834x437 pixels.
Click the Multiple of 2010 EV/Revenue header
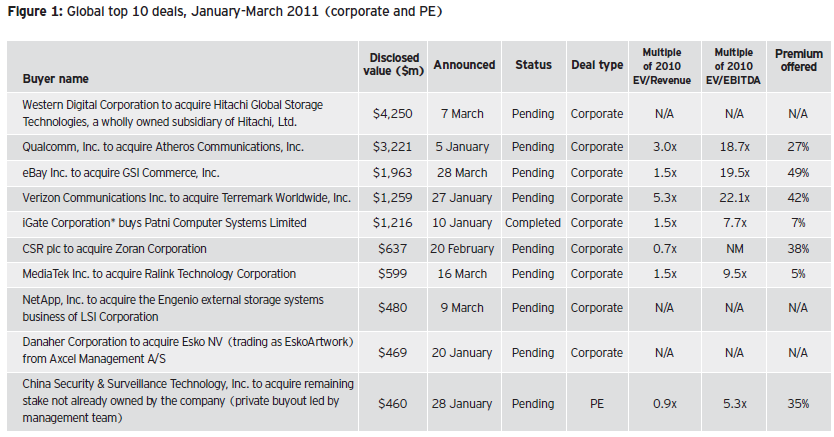[x=664, y=63]
